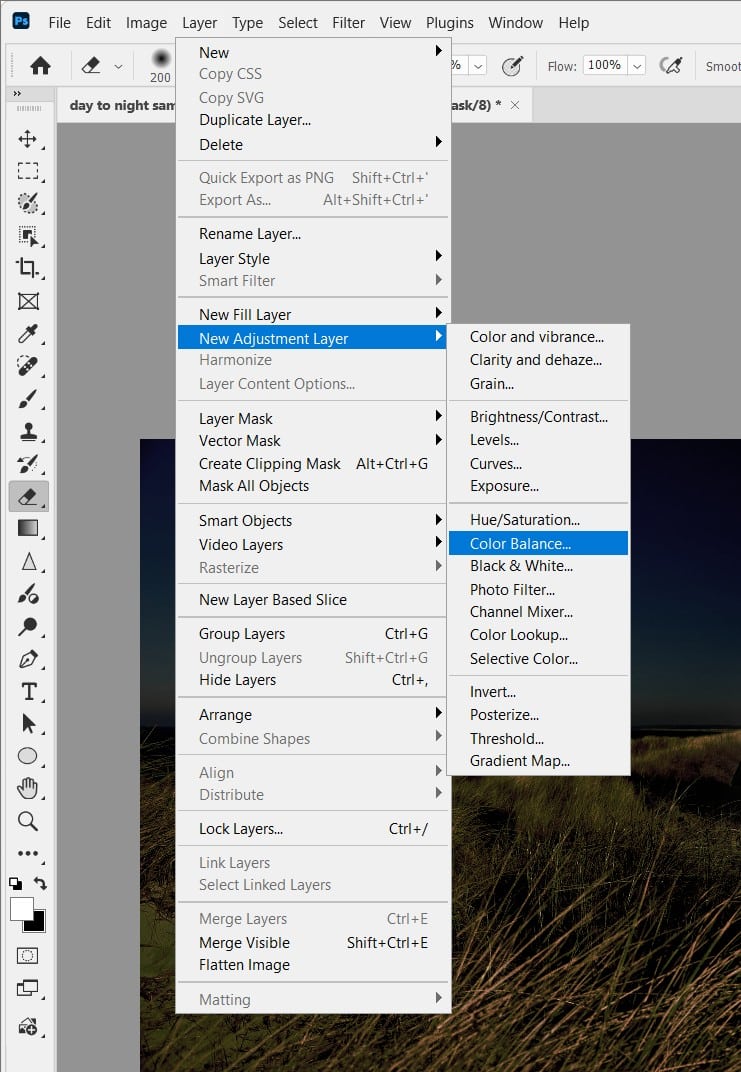The image size is (741, 1072).
Task: Enable airbrush mode in the options bar
Action: point(670,64)
